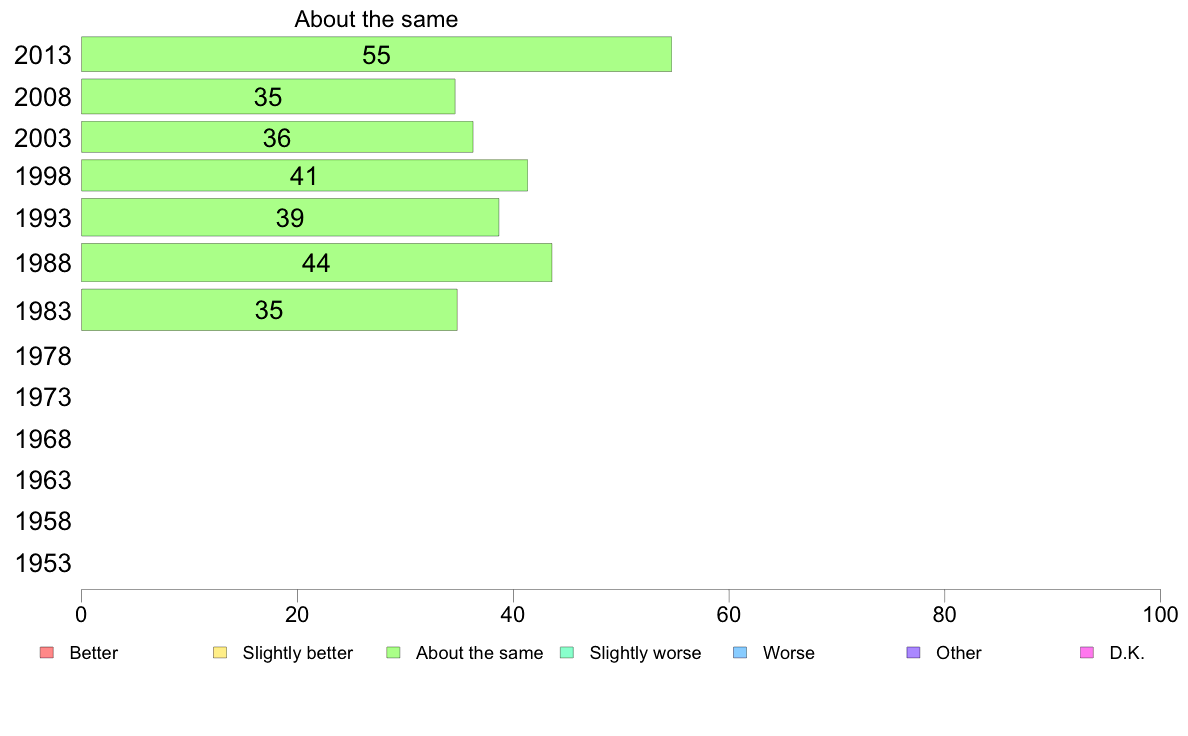The width and height of the screenshot is (1188, 736).
Task: Click the Slightly worse legend label
Action: (x=646, y=653)
